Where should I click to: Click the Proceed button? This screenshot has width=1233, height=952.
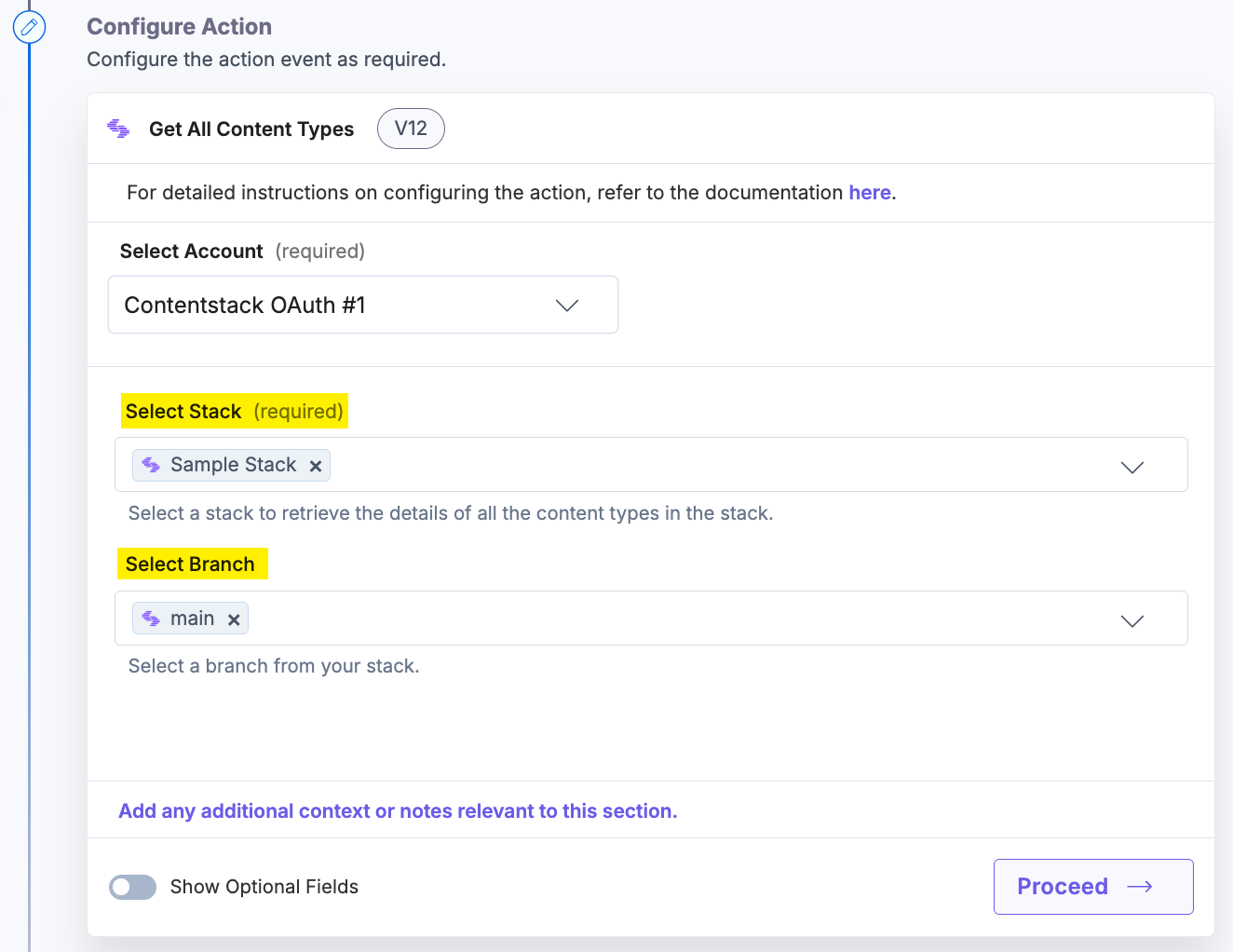point(1093,887)
